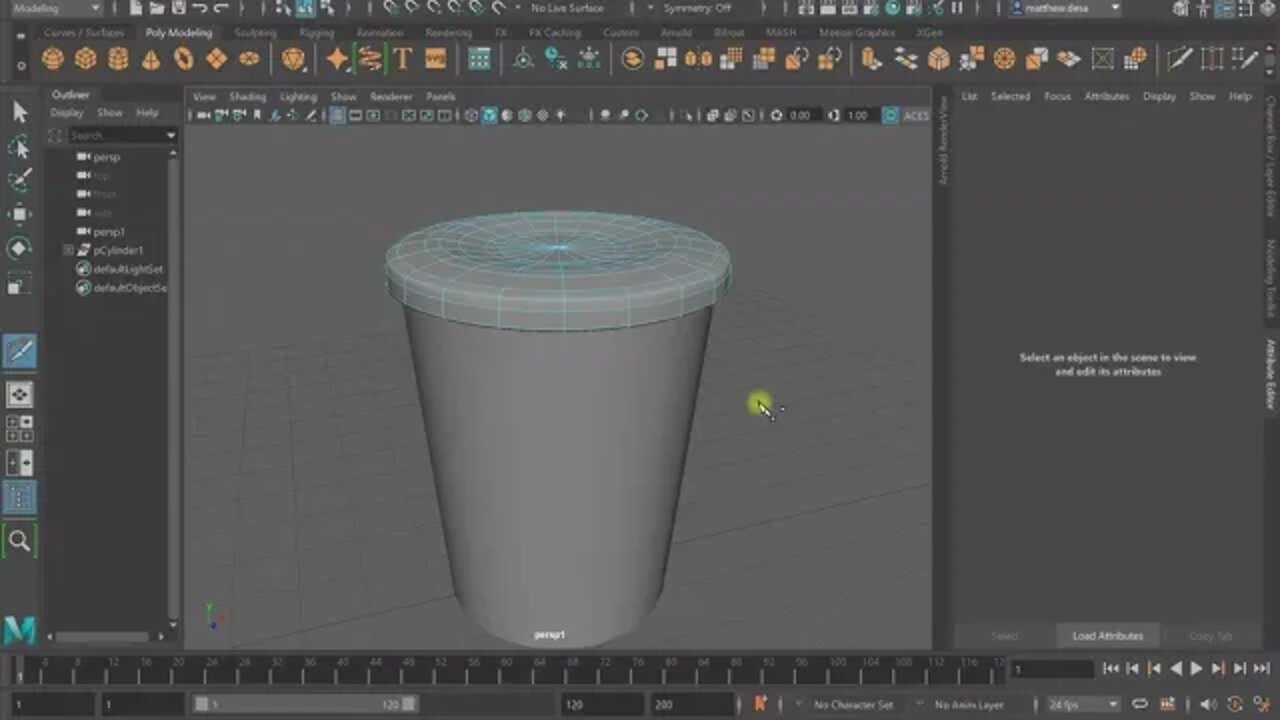This screenshot has width=1280, height=720.
Task: Click the sweep mesh shelf icon
Action: tap(370, 59)
